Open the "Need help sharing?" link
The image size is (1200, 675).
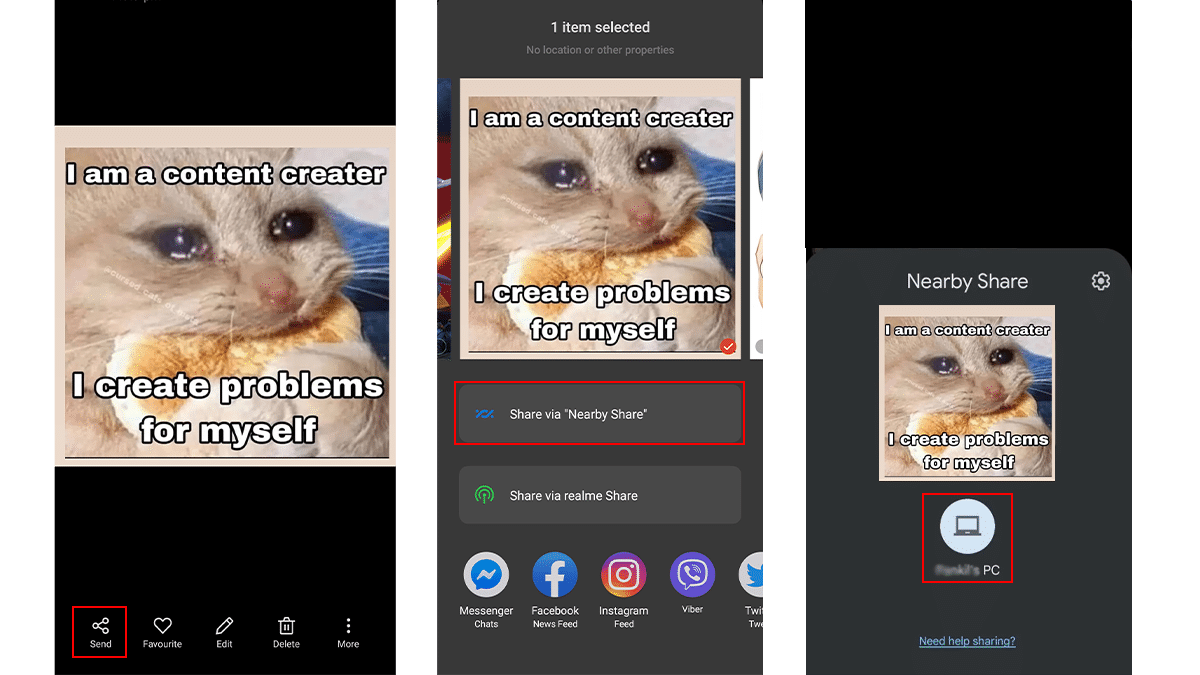(x=967, y=641)
